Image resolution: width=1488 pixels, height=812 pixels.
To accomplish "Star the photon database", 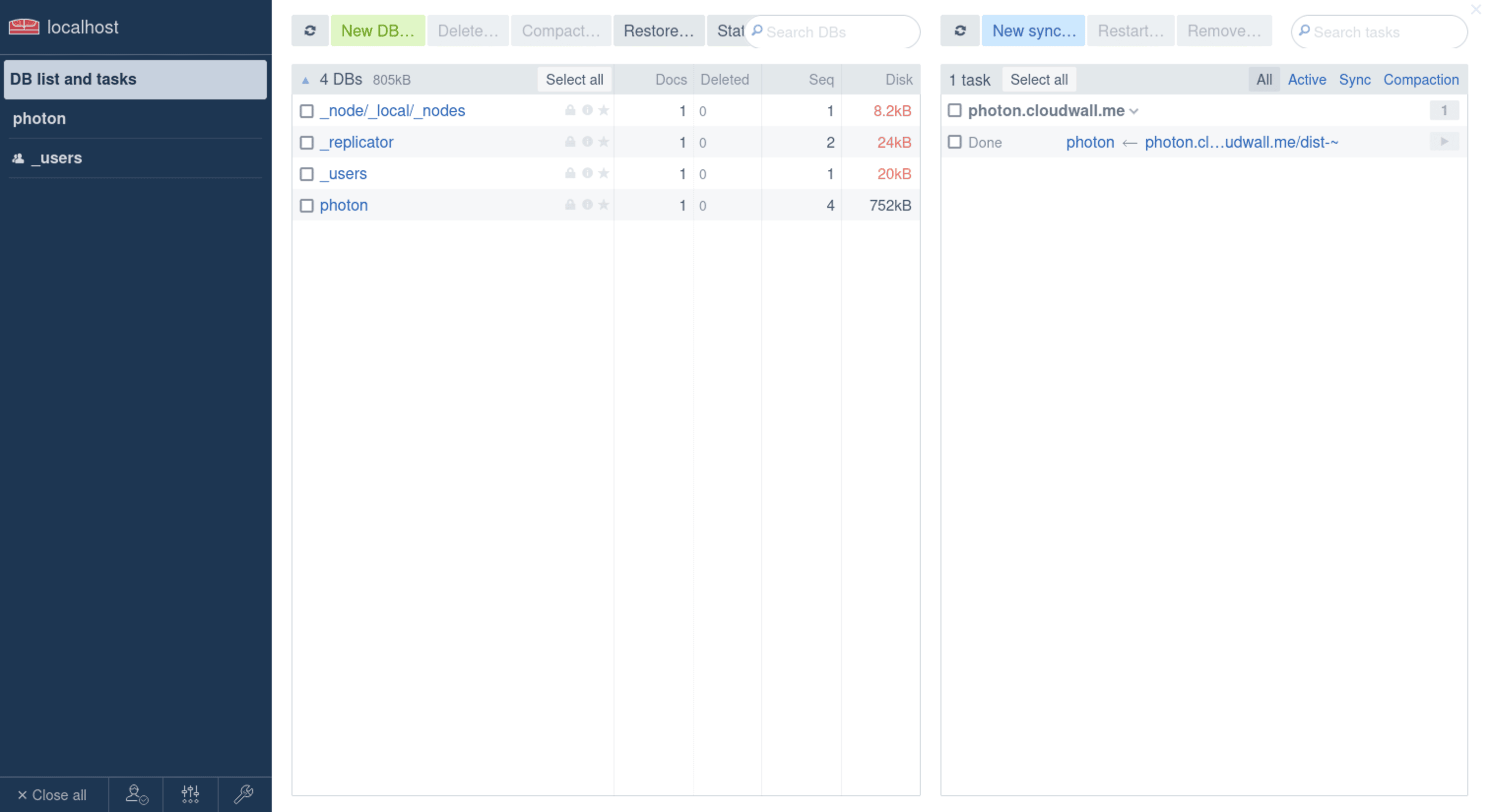I will (x=604, y=204).
